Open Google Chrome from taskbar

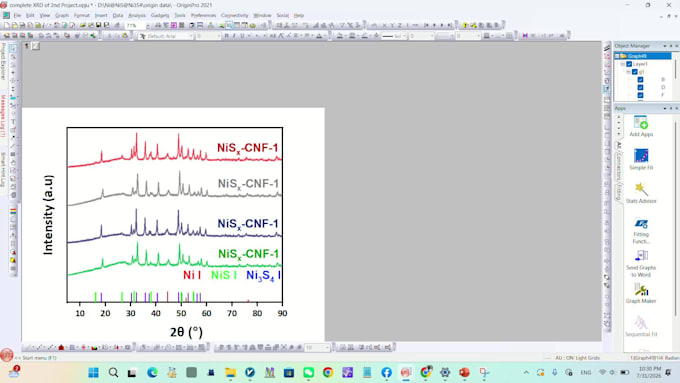point(328,373)
